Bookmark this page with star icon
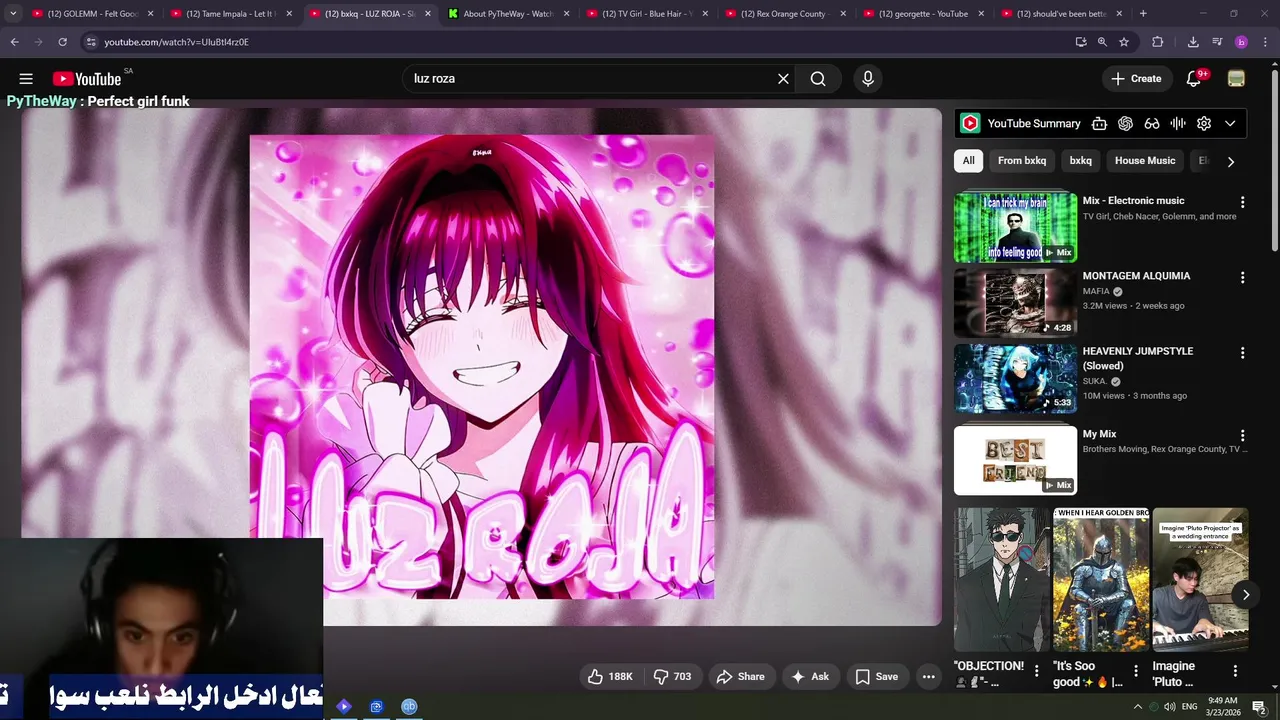This screenshot has height=720, width=1280. tap(1124, 42)
